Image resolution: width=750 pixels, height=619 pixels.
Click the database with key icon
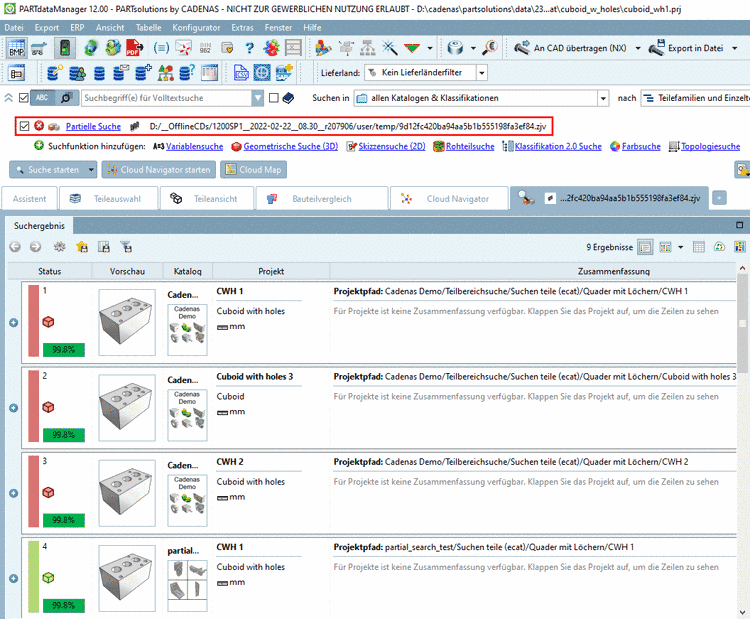tap(55, 73)
